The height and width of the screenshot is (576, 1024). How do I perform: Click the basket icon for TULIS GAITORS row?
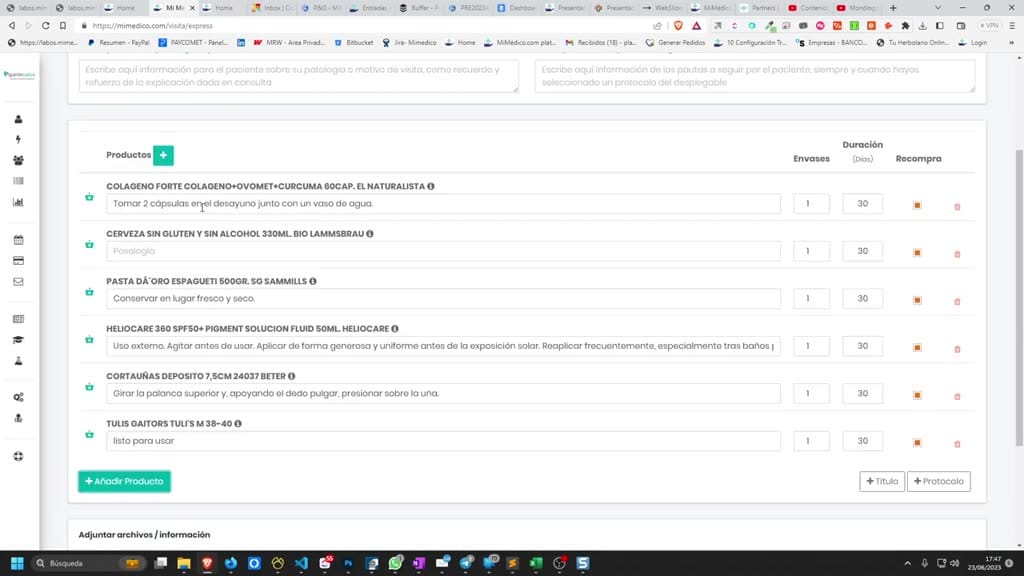89,434
